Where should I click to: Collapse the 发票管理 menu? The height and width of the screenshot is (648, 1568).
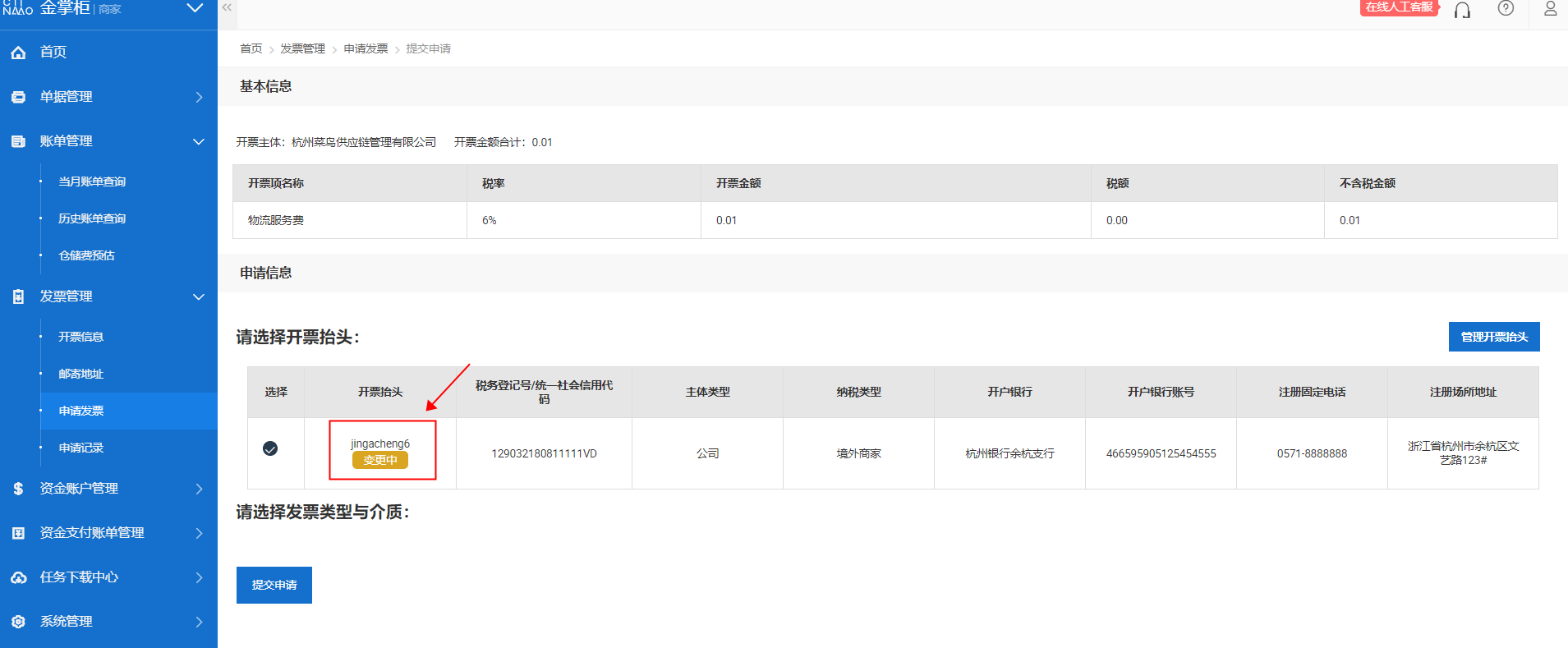(x=199, y=296)
